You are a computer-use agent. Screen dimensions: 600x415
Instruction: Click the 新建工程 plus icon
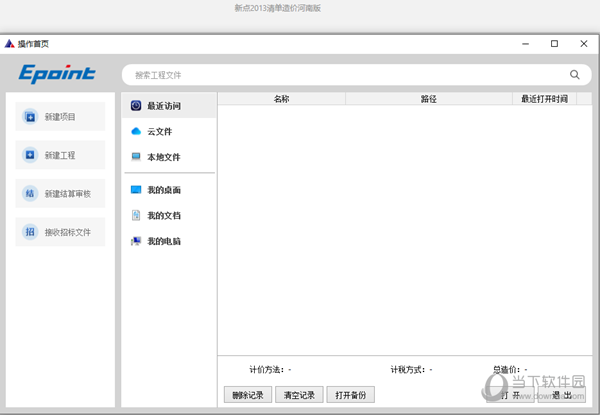pos(30,155)
